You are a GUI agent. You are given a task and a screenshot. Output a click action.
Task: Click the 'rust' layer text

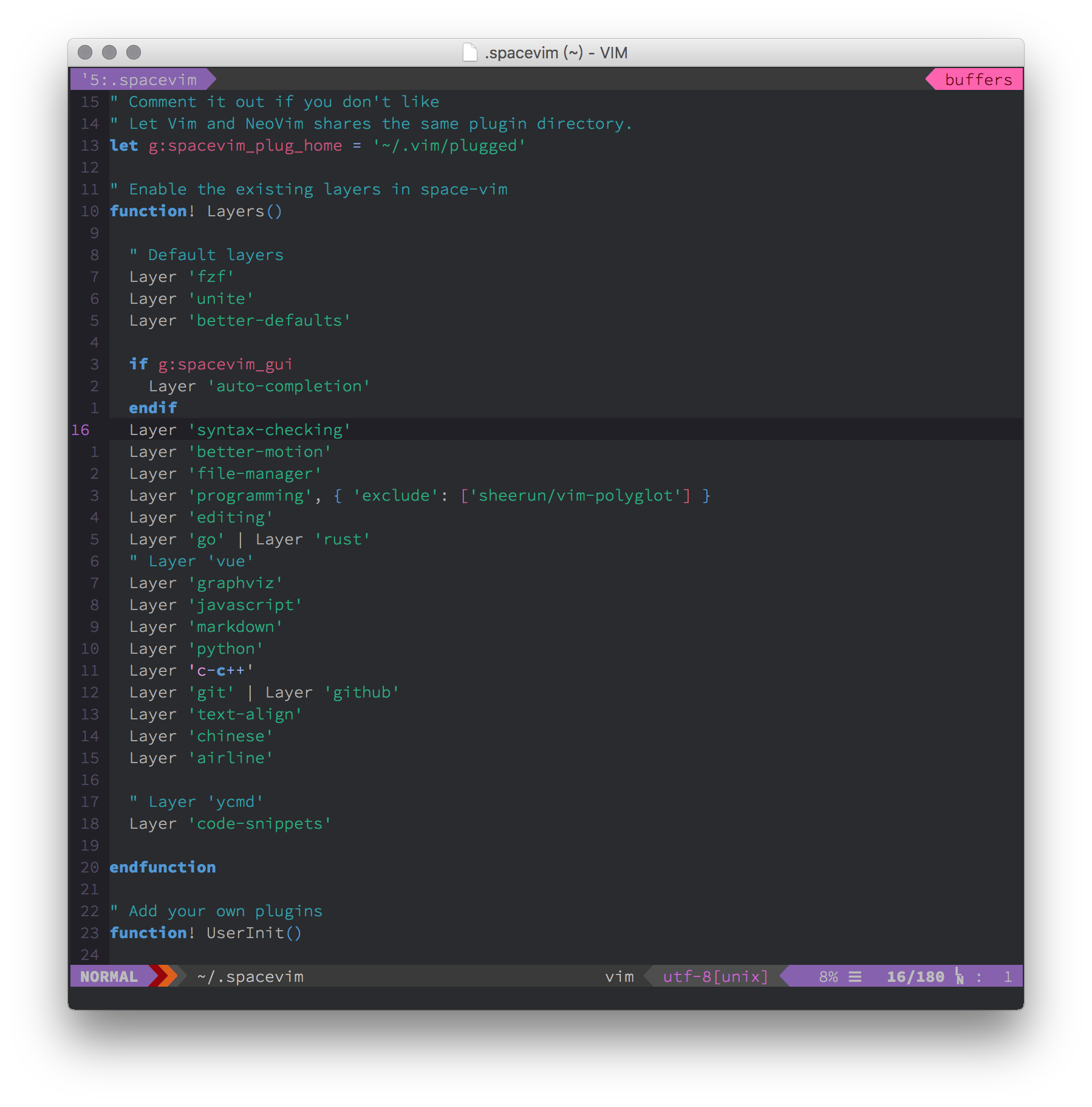tap(343, 539)
